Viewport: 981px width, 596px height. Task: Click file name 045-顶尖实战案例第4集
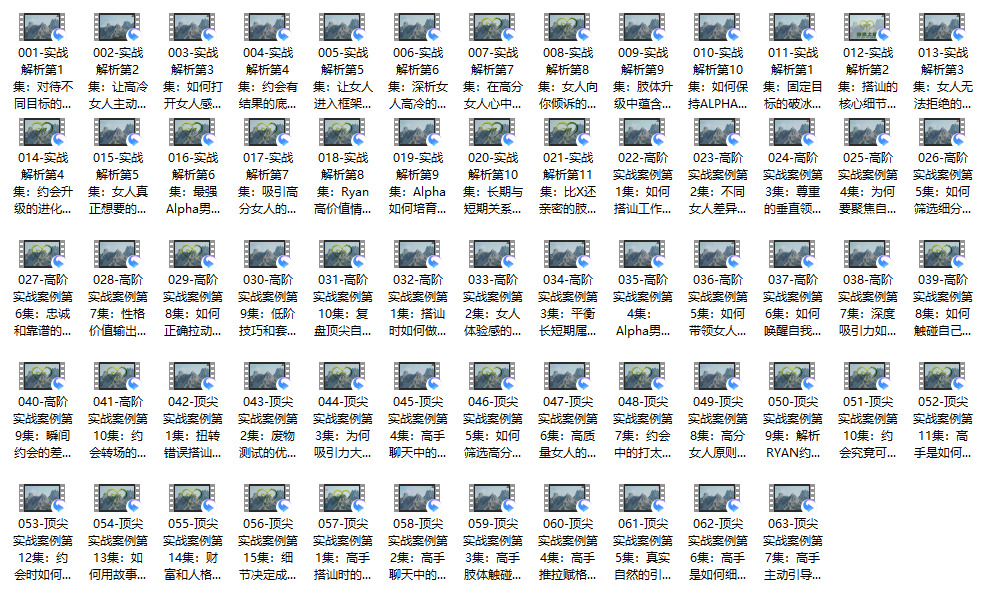point(418,427)
